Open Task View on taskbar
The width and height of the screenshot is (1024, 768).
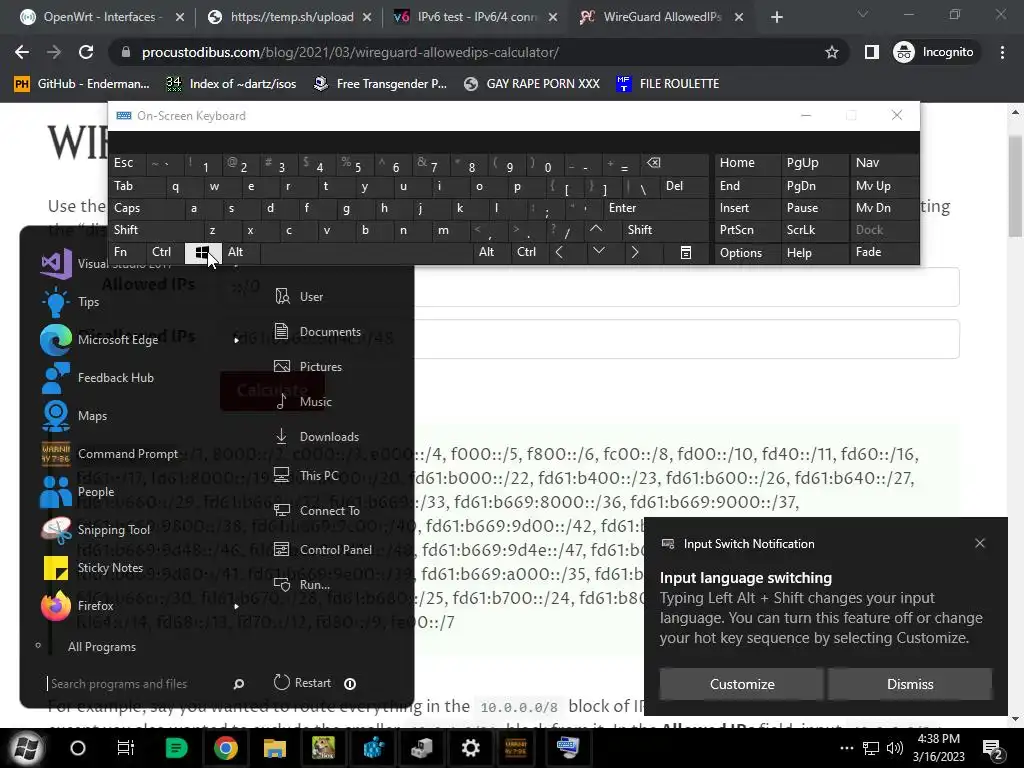[125, 748]
